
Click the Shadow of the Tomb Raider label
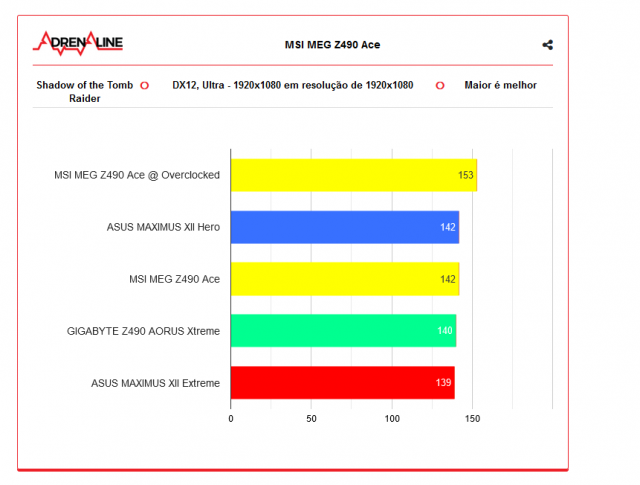[84, 92]
